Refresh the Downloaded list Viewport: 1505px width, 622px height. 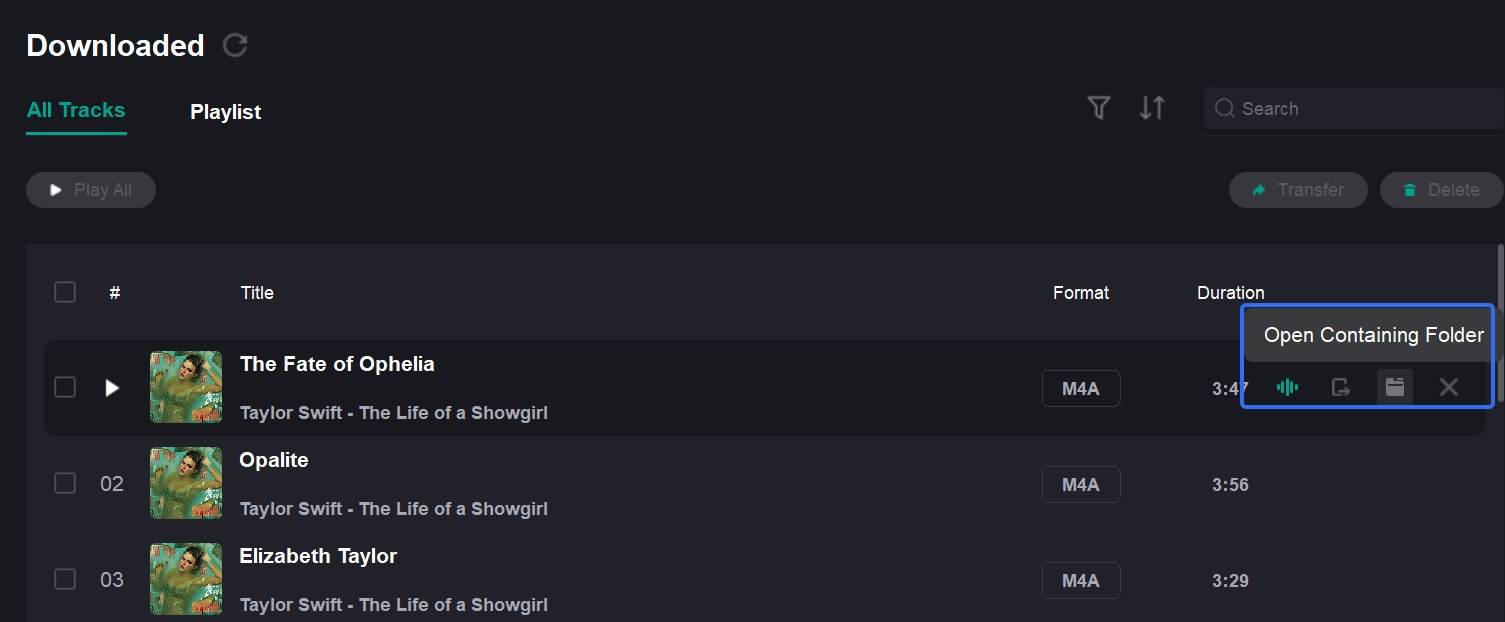236,44
